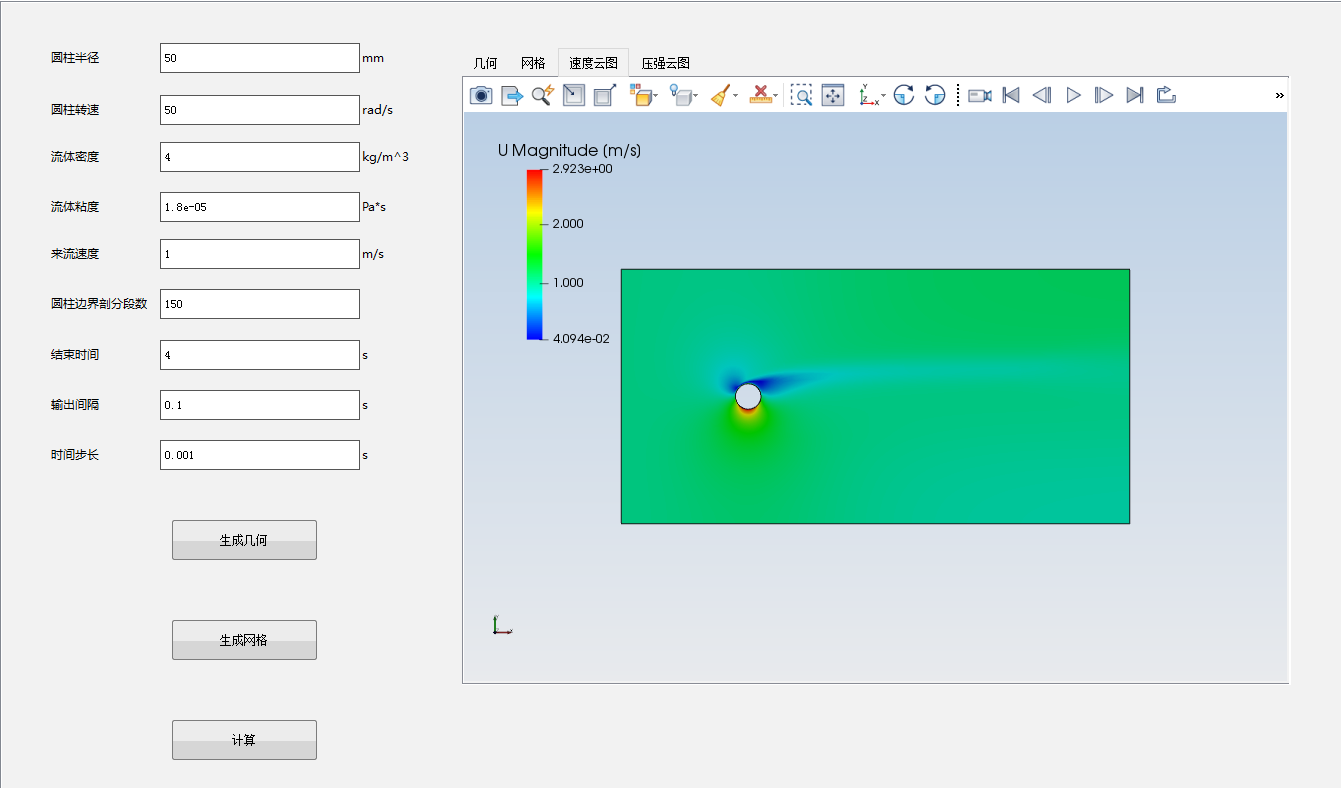Image resolution: width=1341 pixels, height=788 pixels.
Task: Activate the zoom-to-box selection icon
Action: [x=802, y=95]
